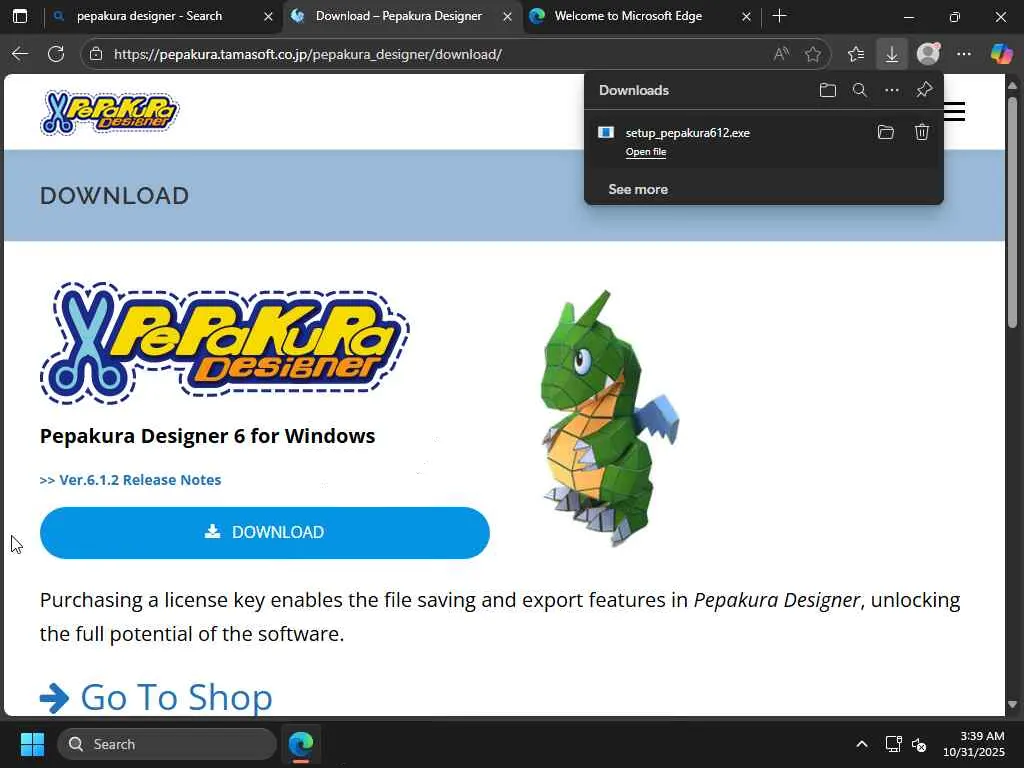The width and height of the screenshot is (1024, 768).
Task: Open the network status tray icon
Action: (x=893, y=744)
